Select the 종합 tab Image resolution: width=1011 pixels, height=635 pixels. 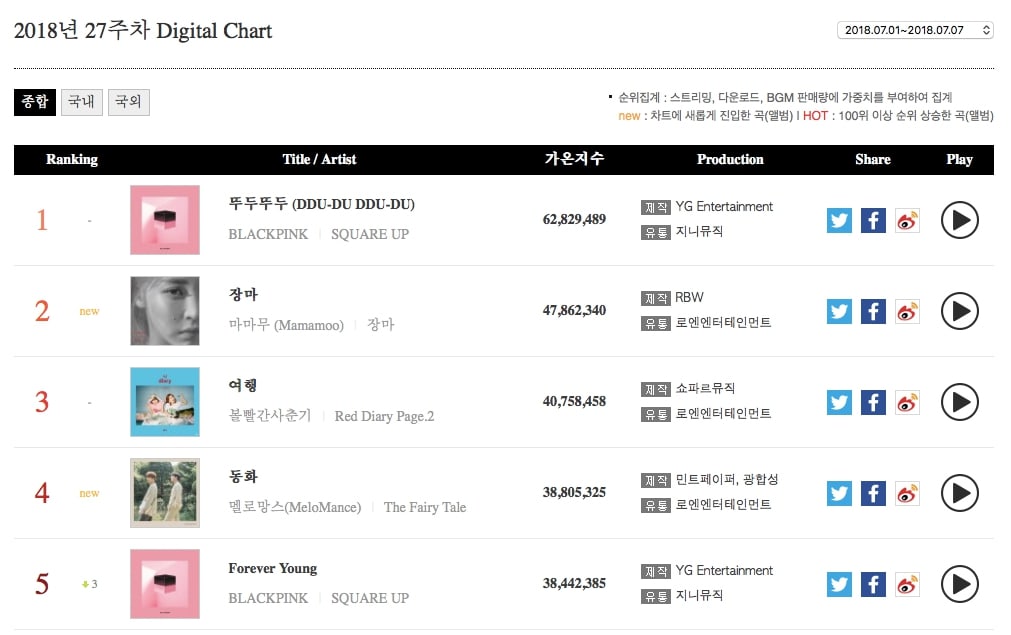35,102
